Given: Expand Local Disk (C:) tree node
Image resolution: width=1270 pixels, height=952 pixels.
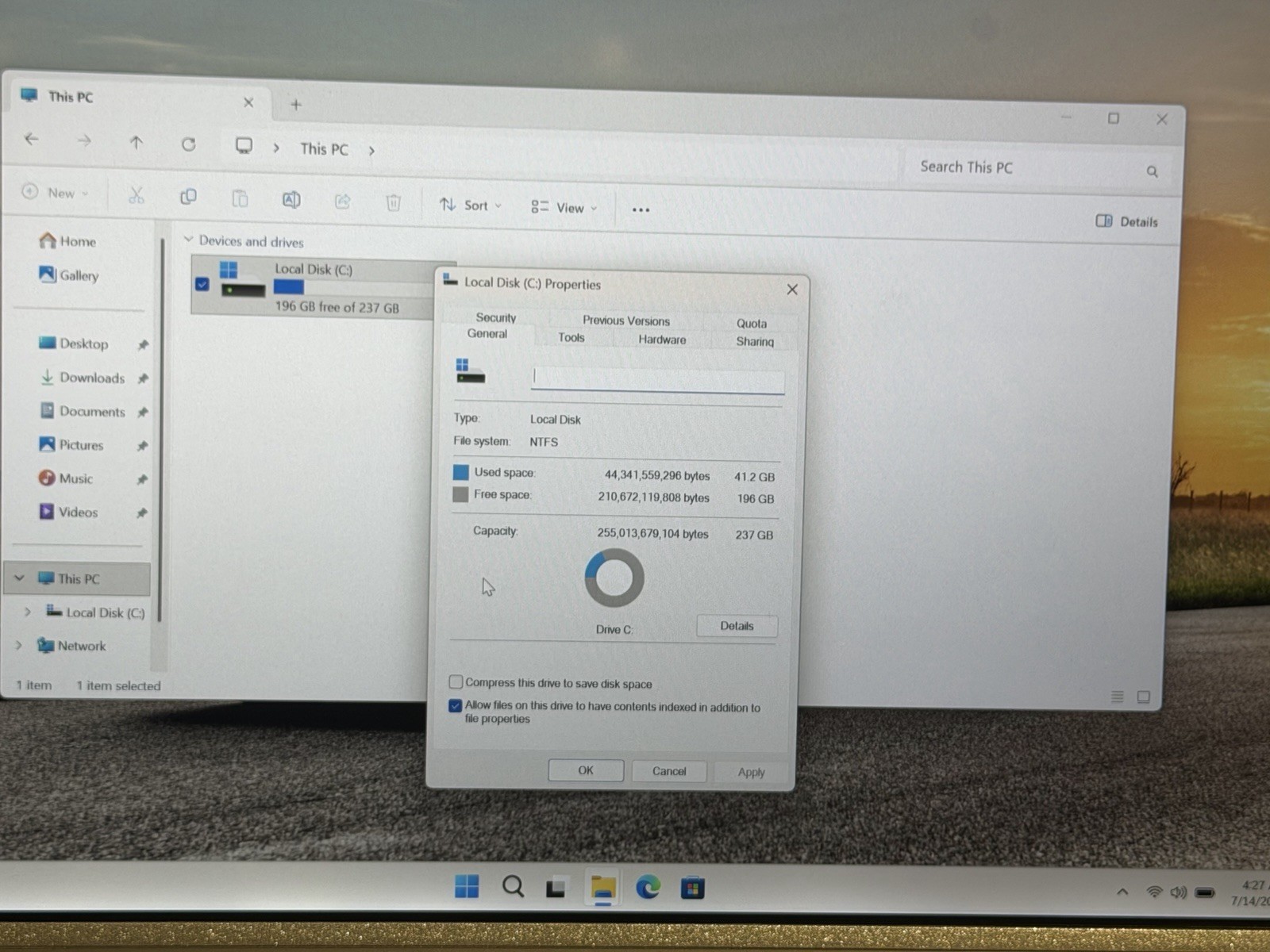Looking at the screenshot, I should coord(28,612).
